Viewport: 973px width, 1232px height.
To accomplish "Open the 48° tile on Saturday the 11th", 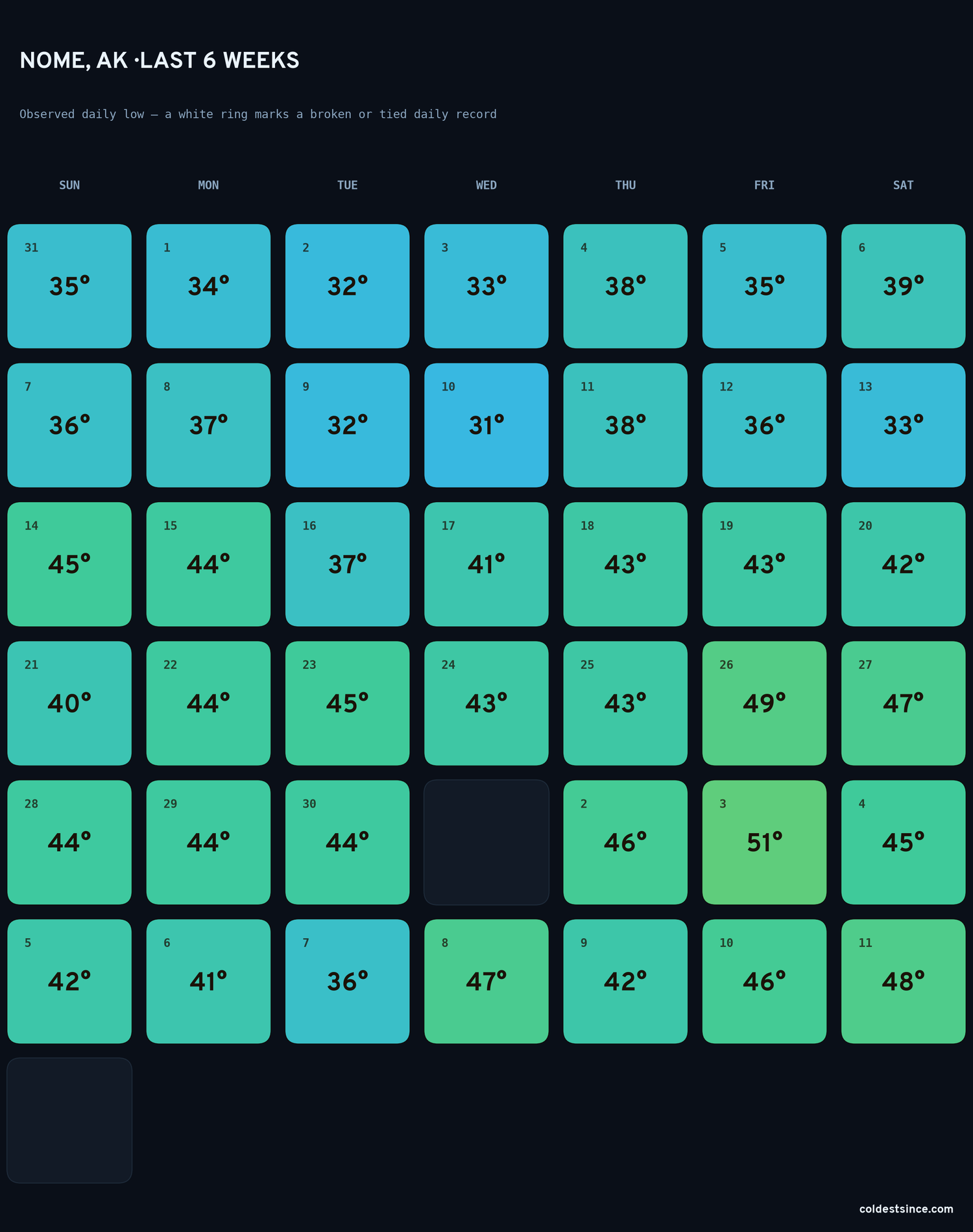I will tap(903, 981).
